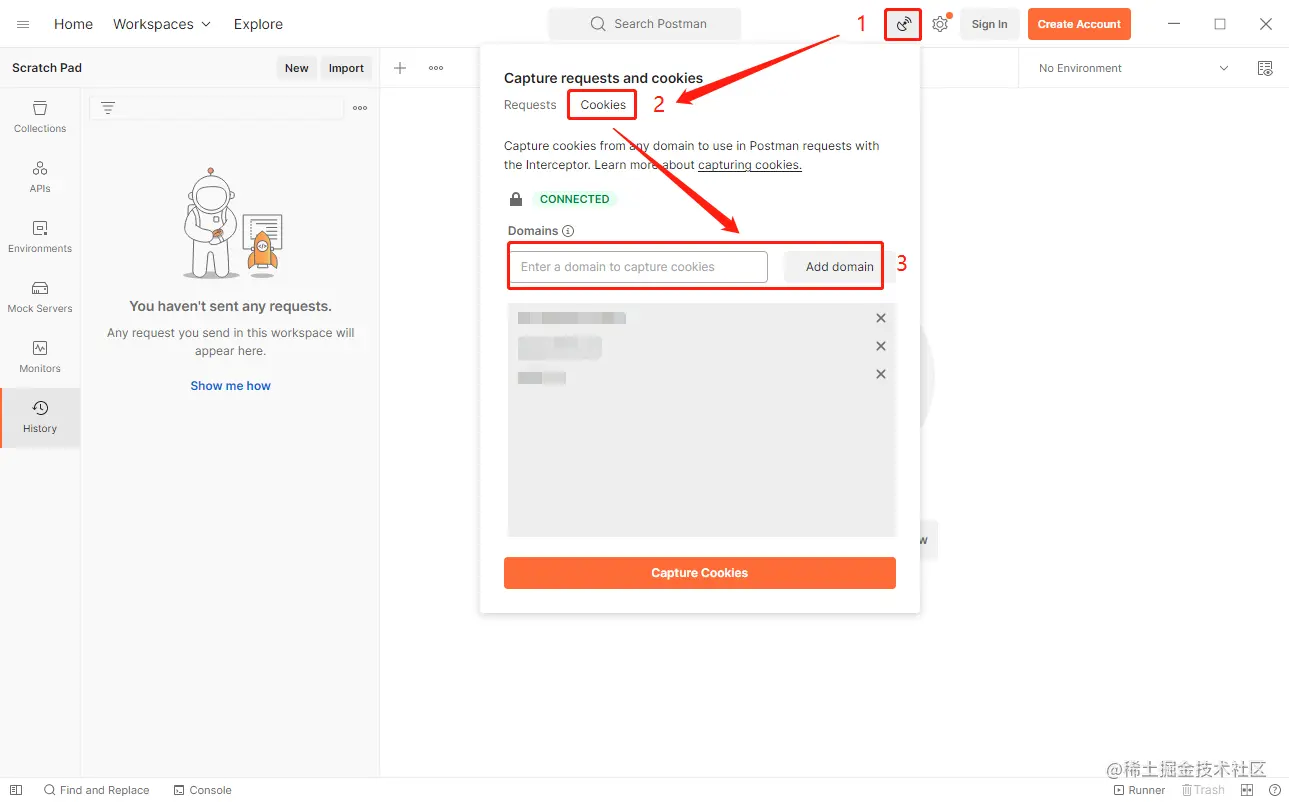Screen dimensions: 1289x802
Task: Open the Runner
Action: tap(1139, 790)
